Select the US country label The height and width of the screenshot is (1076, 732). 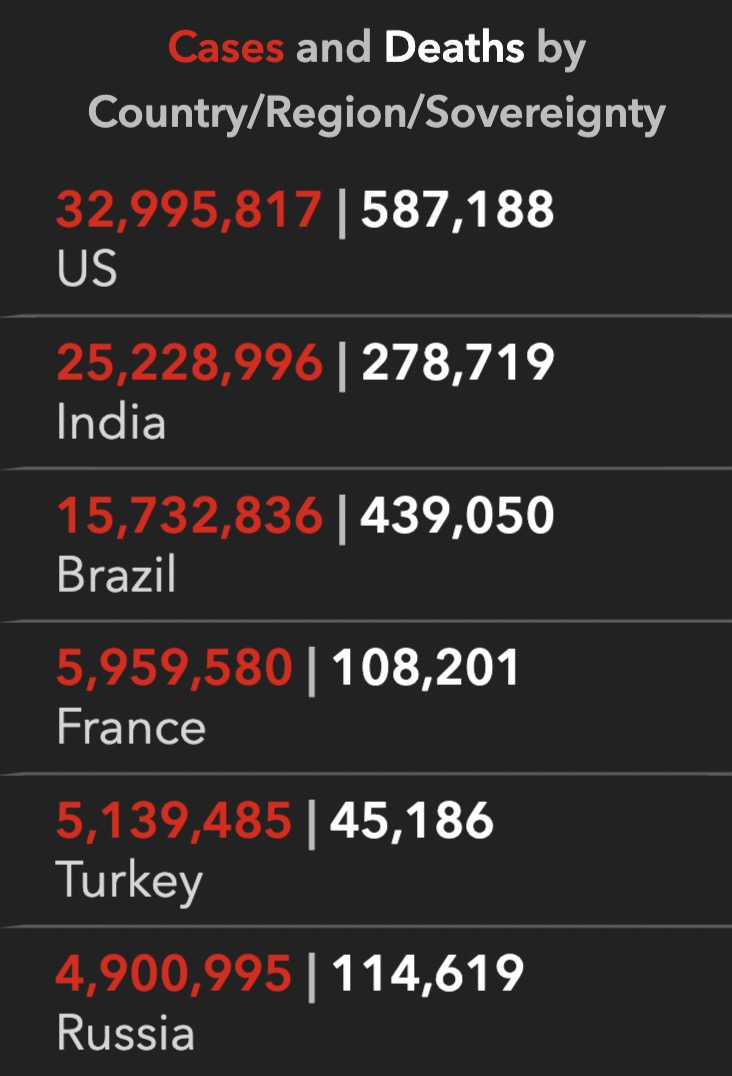pos(87,268)
